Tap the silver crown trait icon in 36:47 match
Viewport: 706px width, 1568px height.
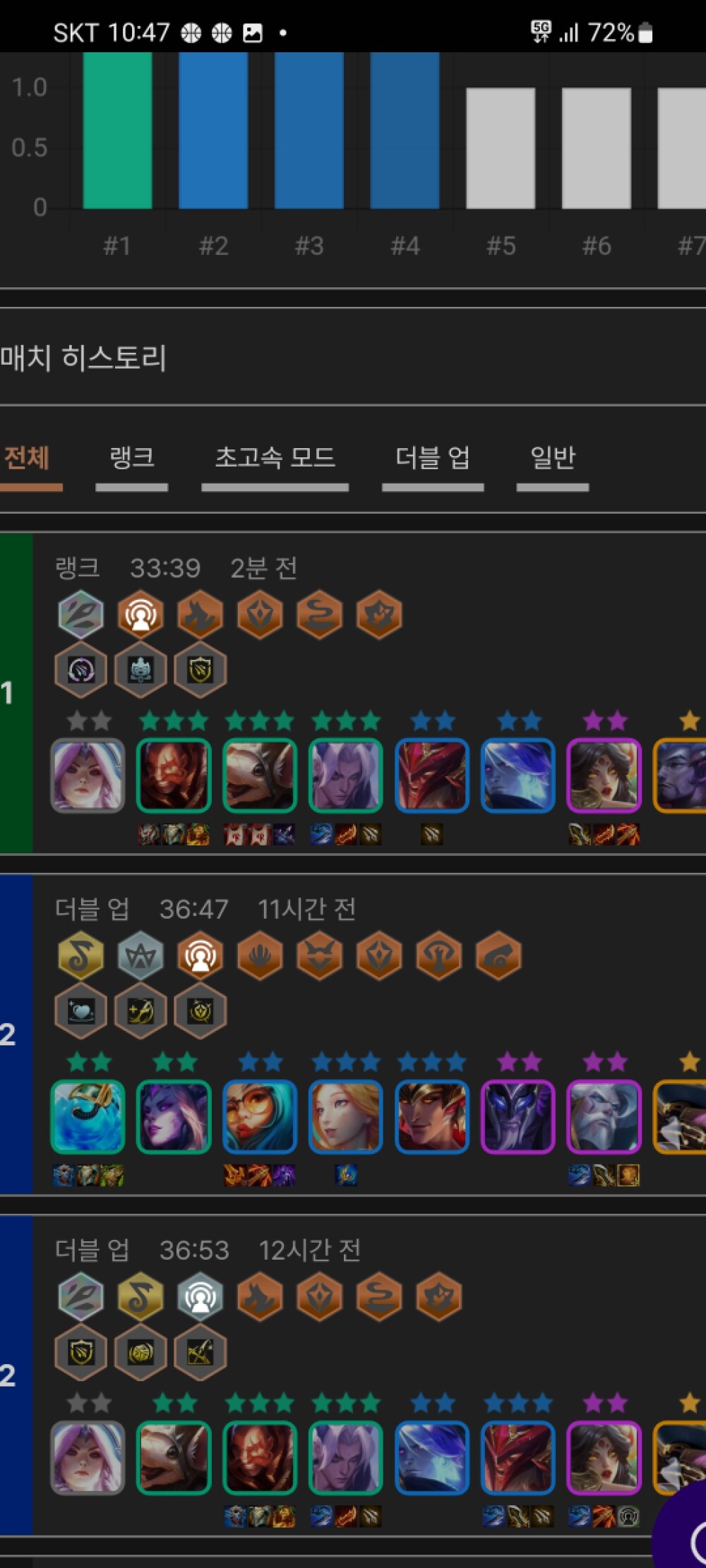140,956
